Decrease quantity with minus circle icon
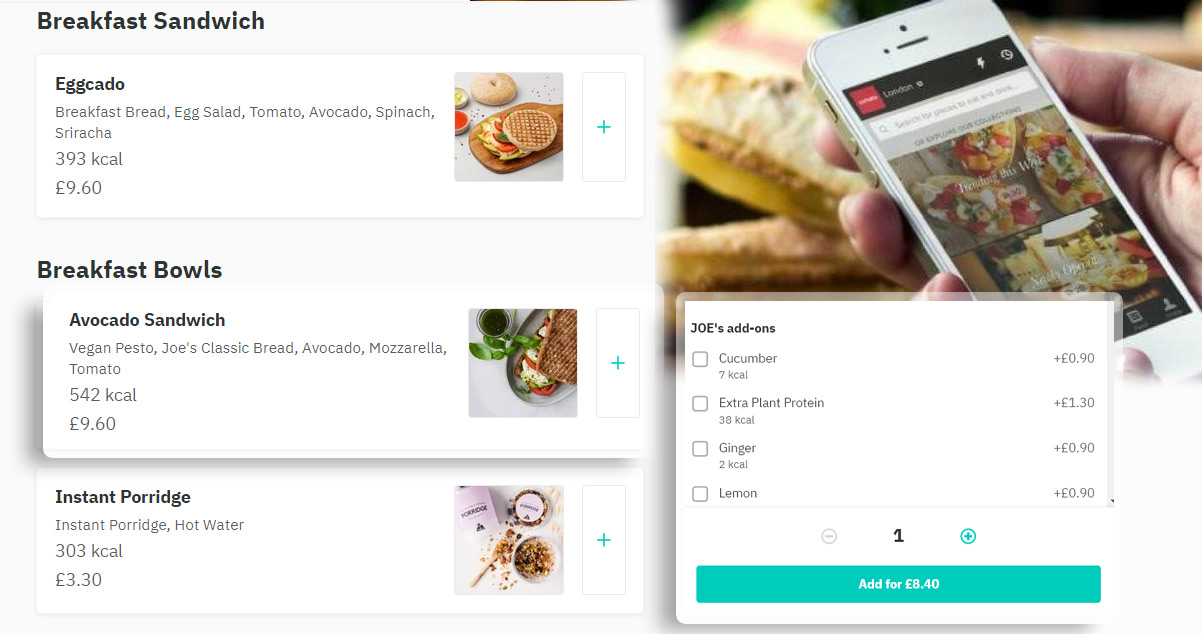Image resolution: width=1202 pixels, height=634 pixels. coord(829,536)
